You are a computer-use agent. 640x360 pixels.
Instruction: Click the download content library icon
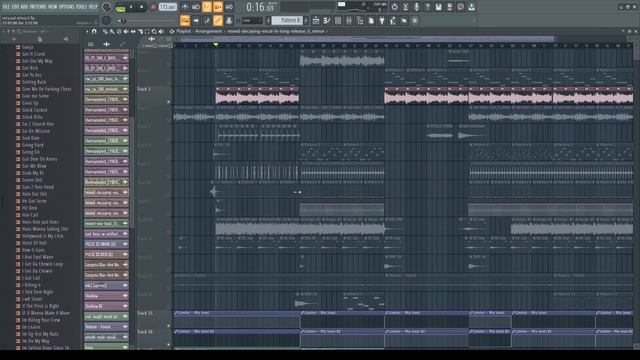(471, 7)
